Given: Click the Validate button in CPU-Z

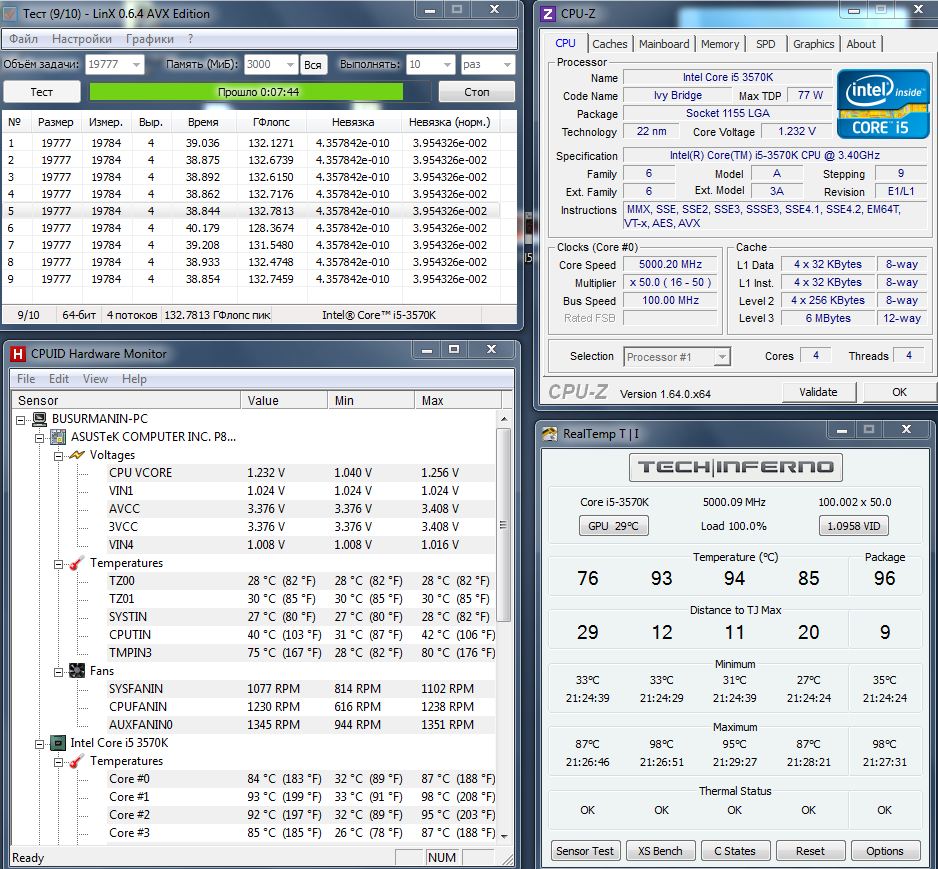Looking at the screenshot, I should (x=818, y=392).
